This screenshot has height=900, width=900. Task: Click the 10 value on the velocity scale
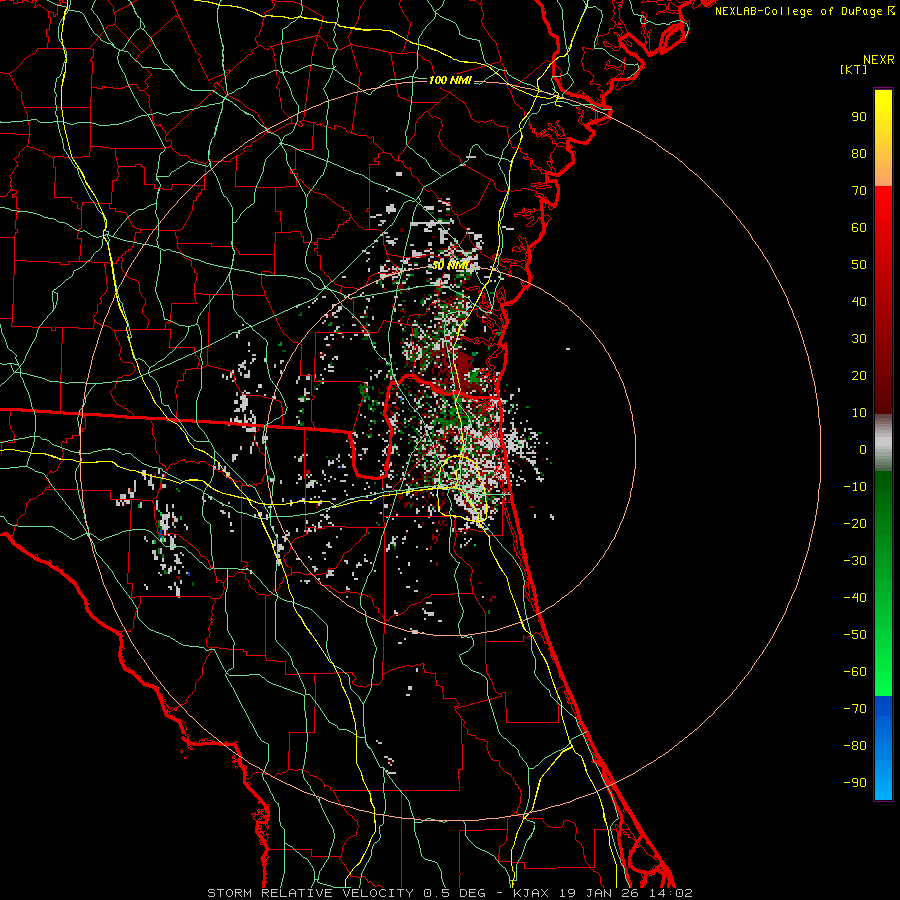point(859,413)
